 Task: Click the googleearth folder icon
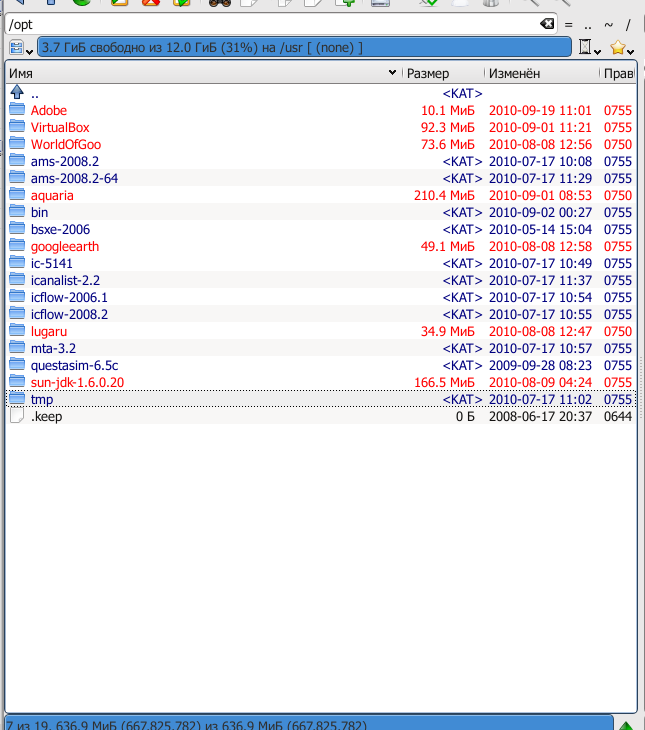click(x=17, y=246)
